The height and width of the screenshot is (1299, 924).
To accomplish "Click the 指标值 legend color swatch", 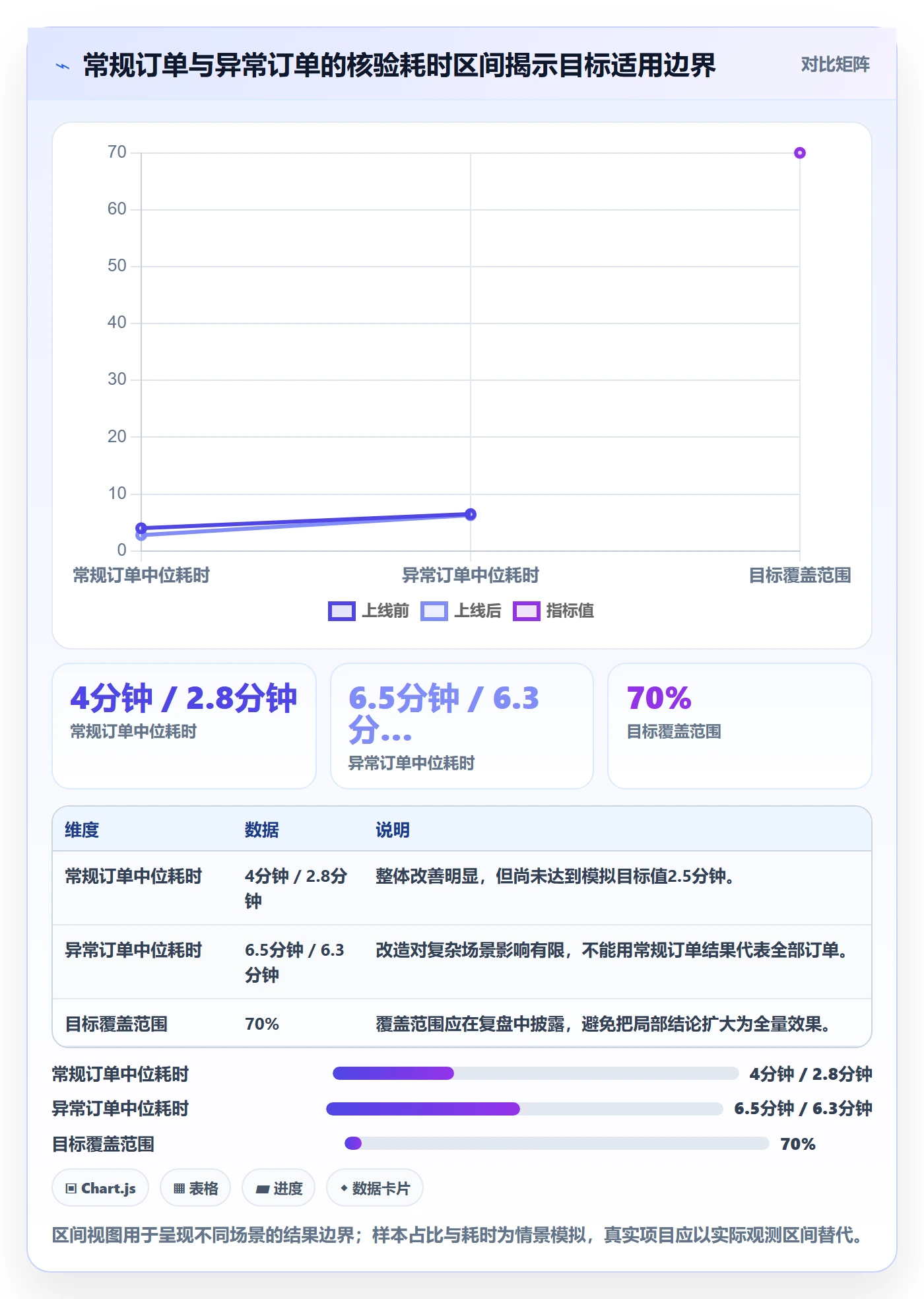I will [527, 611].
